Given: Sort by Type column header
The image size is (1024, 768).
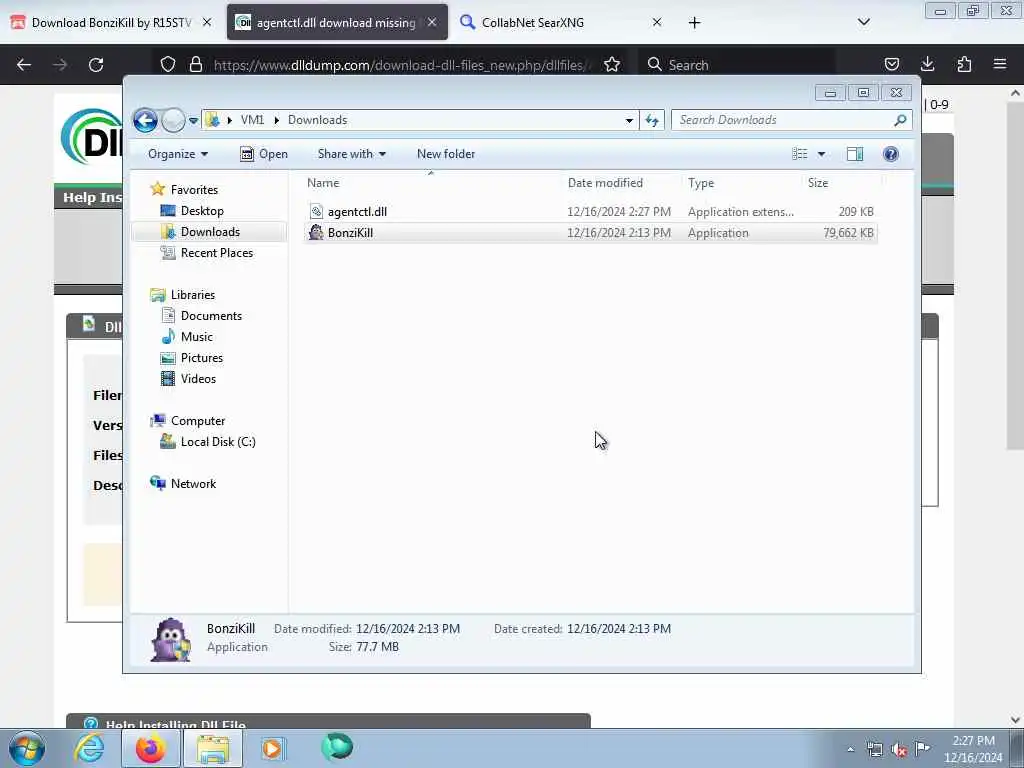Looking at the screenshot, I should (701, 183).
